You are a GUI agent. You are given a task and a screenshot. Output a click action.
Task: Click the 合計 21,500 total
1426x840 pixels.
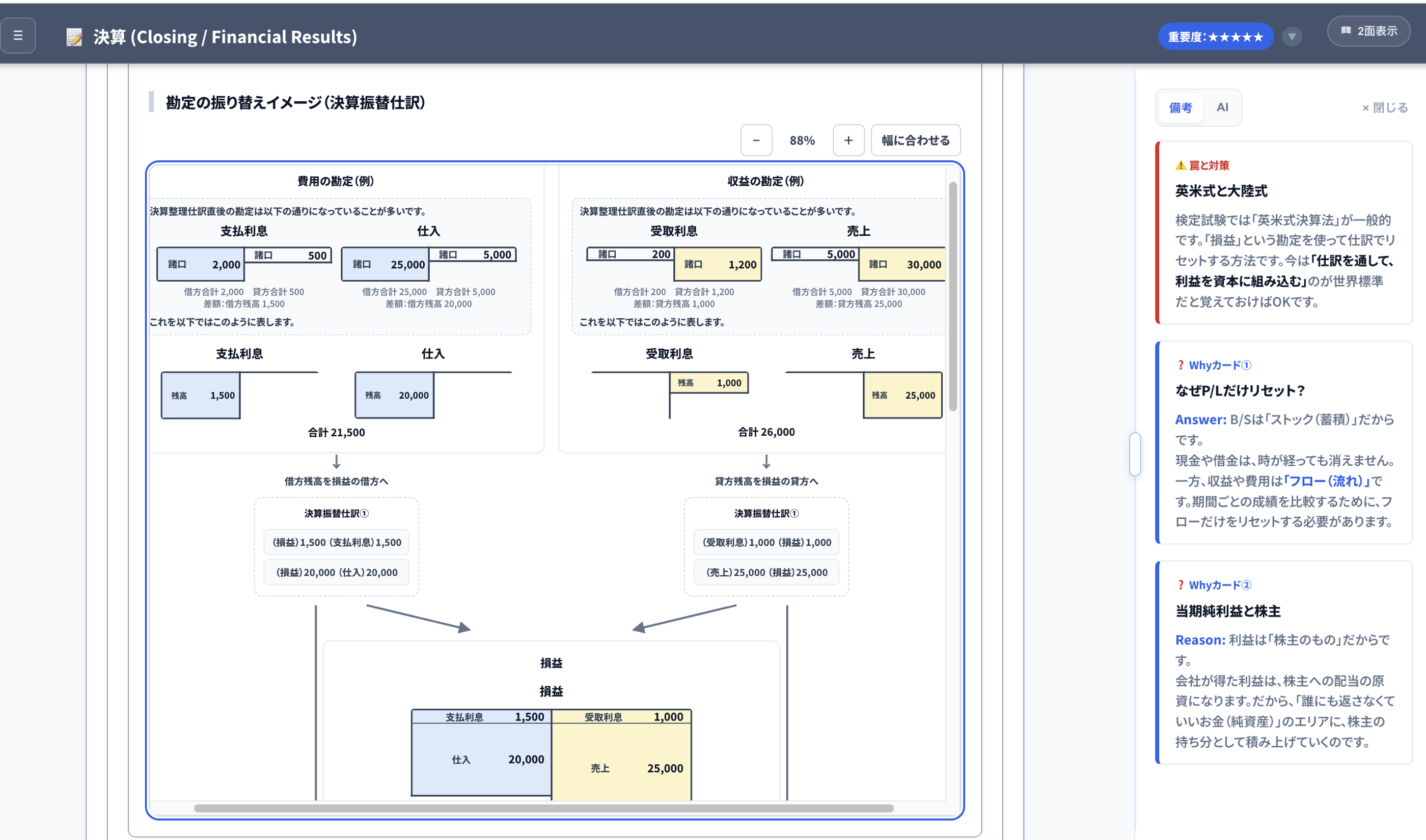coord(336,432)
